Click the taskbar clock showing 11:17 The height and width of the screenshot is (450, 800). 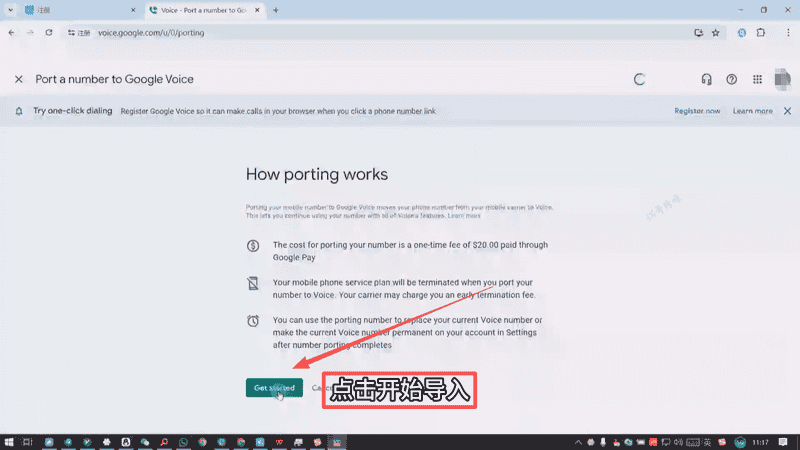pyautogui.click(x=760, y=442)
